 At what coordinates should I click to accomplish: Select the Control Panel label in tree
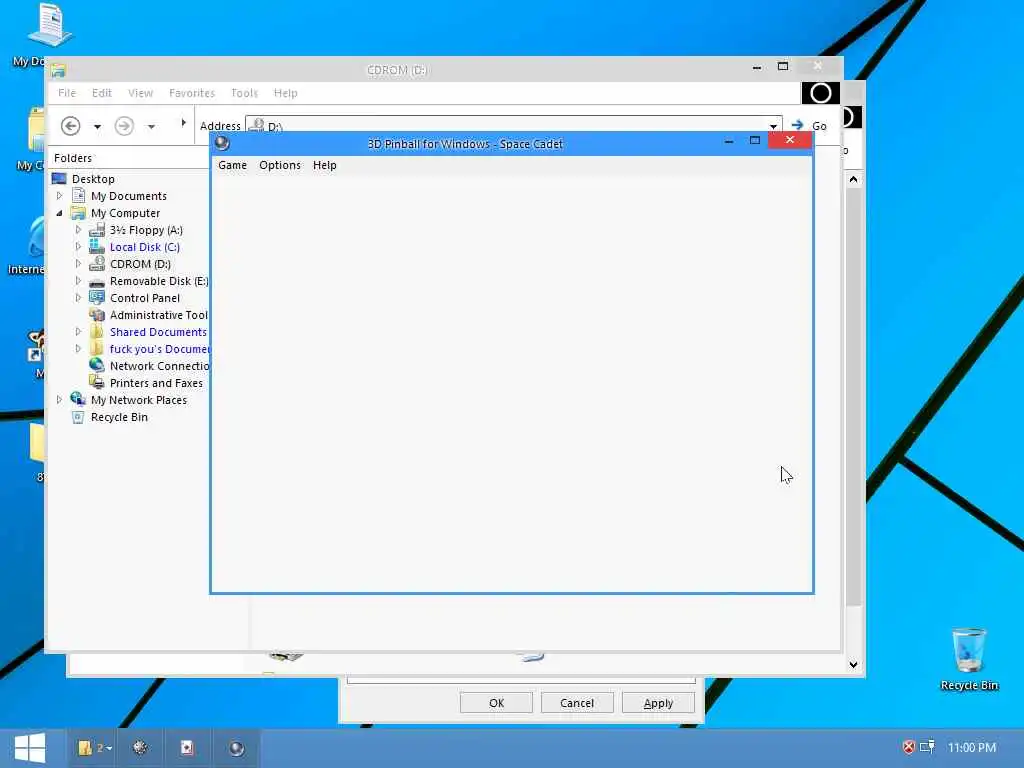(145, 298)
